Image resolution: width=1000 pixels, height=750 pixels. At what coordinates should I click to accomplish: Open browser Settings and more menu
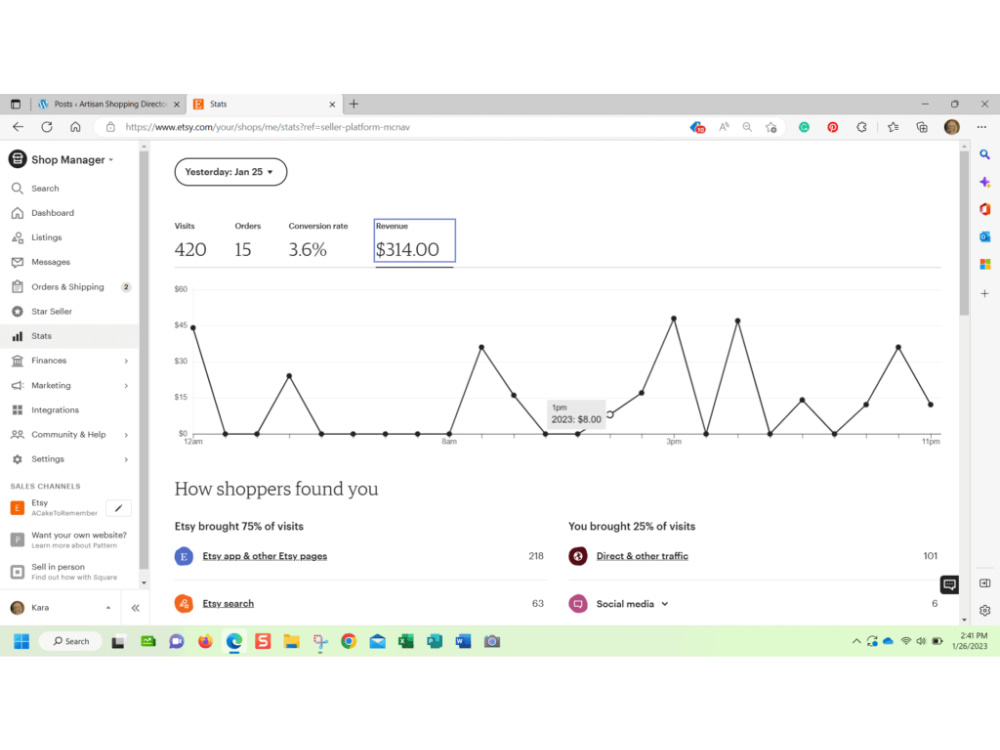click(x=982, y=127)
